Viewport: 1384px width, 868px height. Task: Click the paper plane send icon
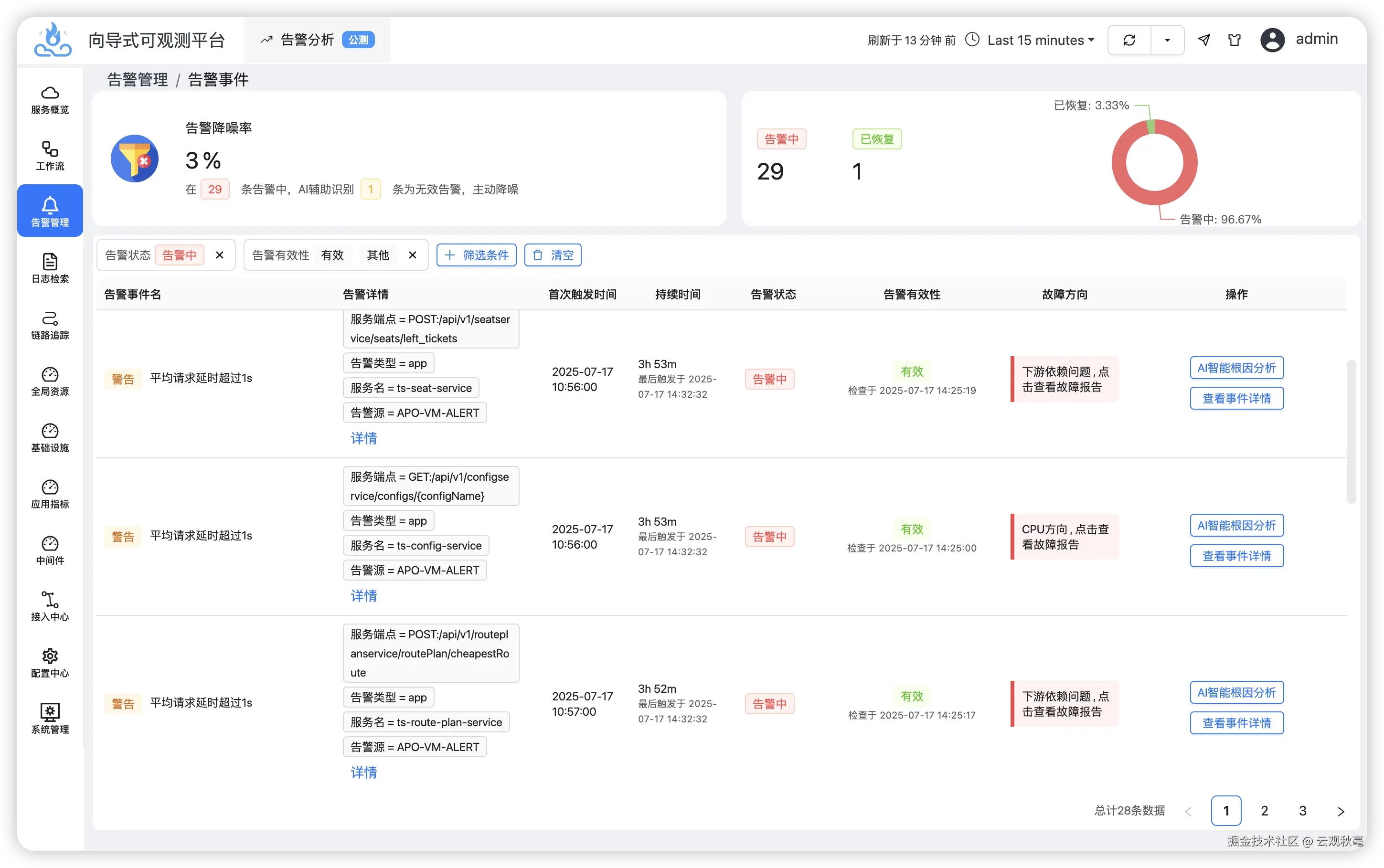click(x=1204, y=40)
